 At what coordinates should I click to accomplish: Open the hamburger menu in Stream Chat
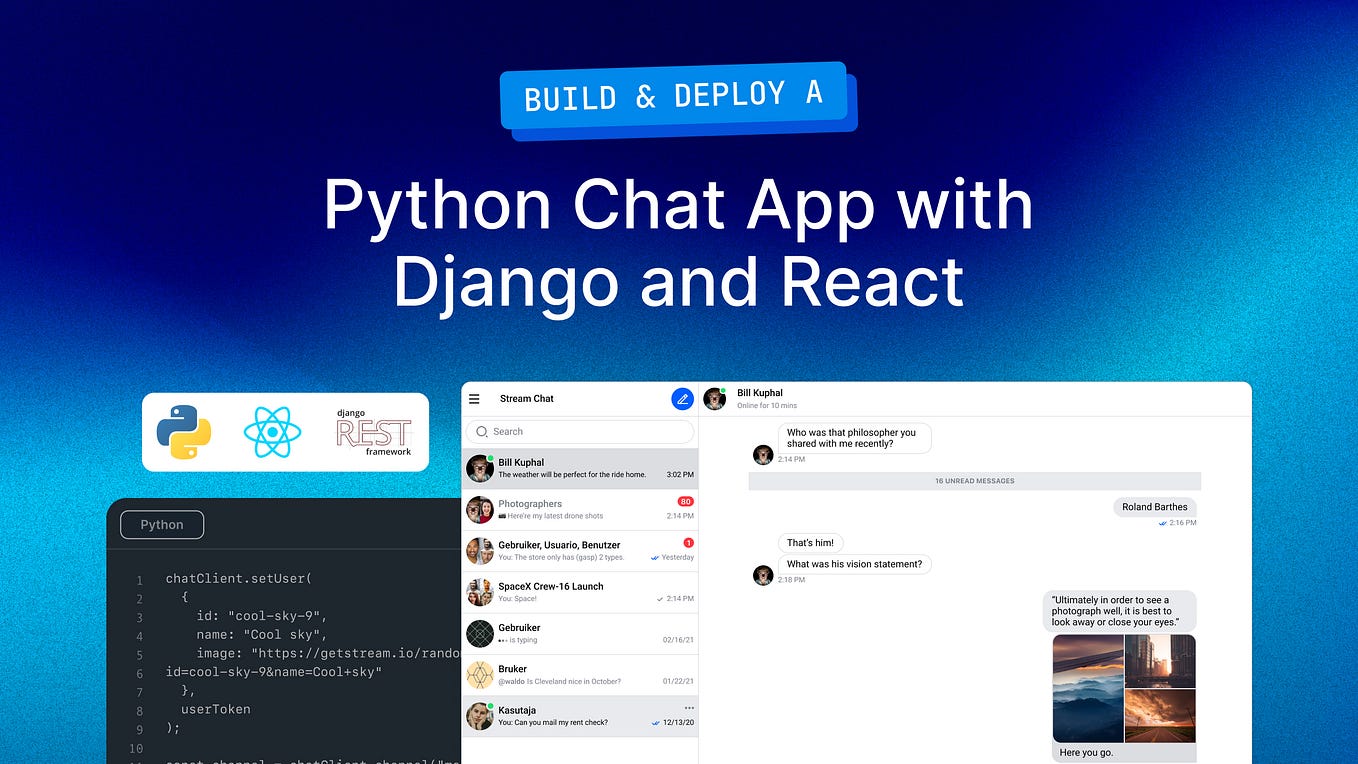474,399
